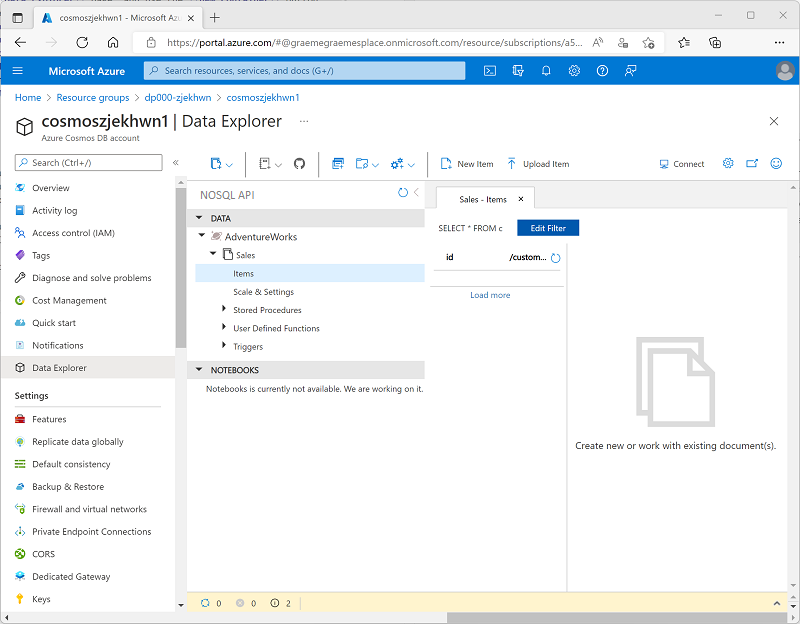This screenshot has width=800, height=624.
Task: Collapse the NOTEBOOKS section
Action: tap(199, 369)
